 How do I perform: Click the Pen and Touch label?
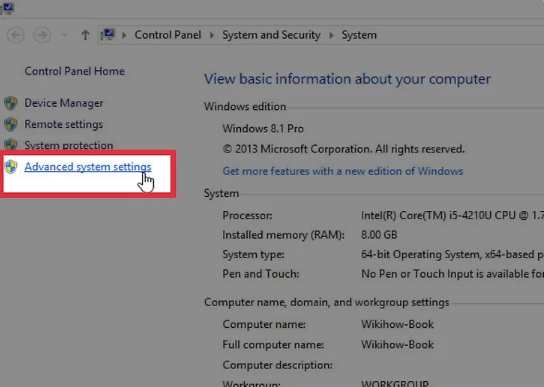pos(261,274)
